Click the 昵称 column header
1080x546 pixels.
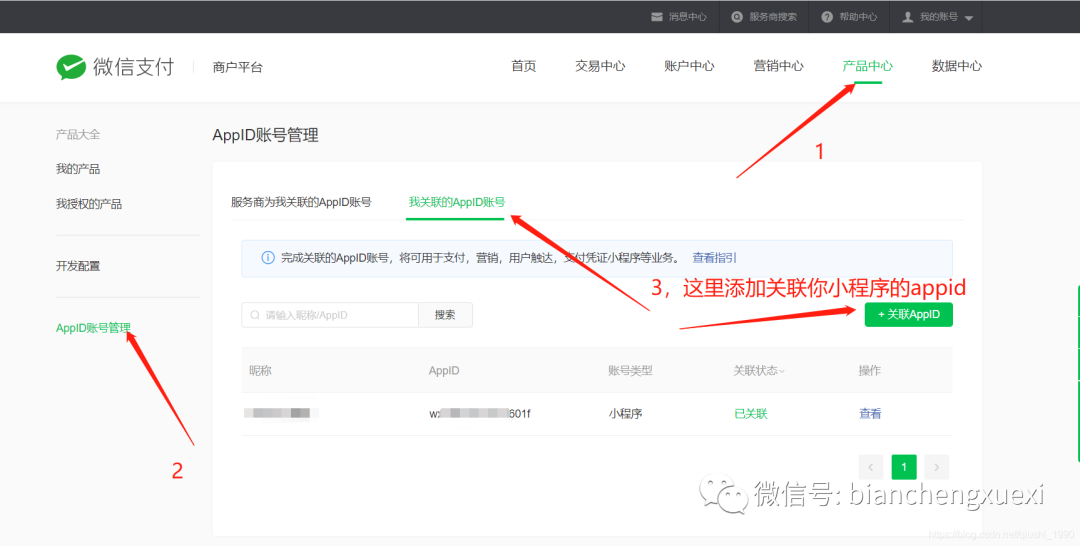point(260,370)
